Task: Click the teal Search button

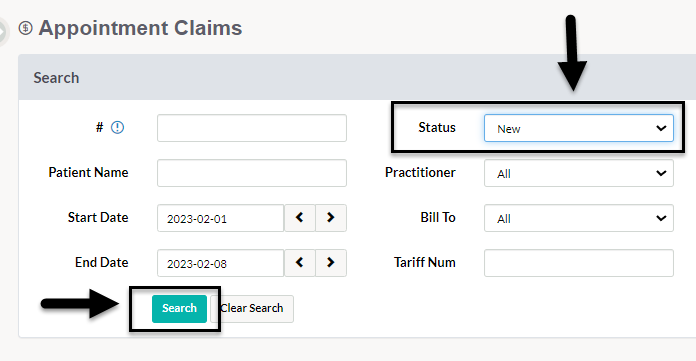Action: pyautogui.click(x=179, y=309)
